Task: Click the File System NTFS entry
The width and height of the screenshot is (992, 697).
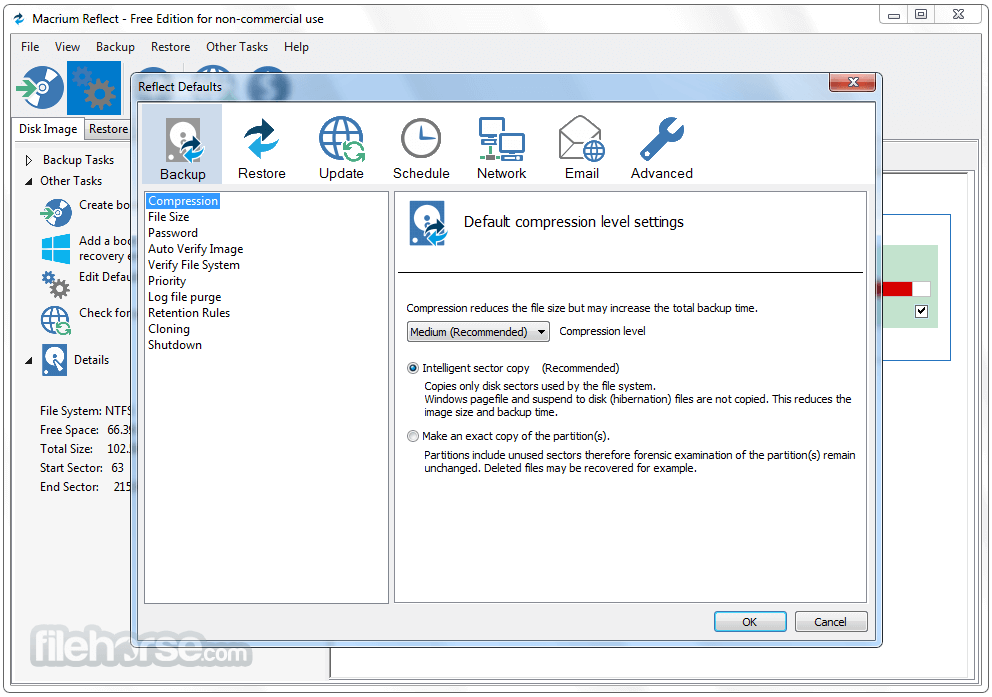Action: (x=85, y=411)
